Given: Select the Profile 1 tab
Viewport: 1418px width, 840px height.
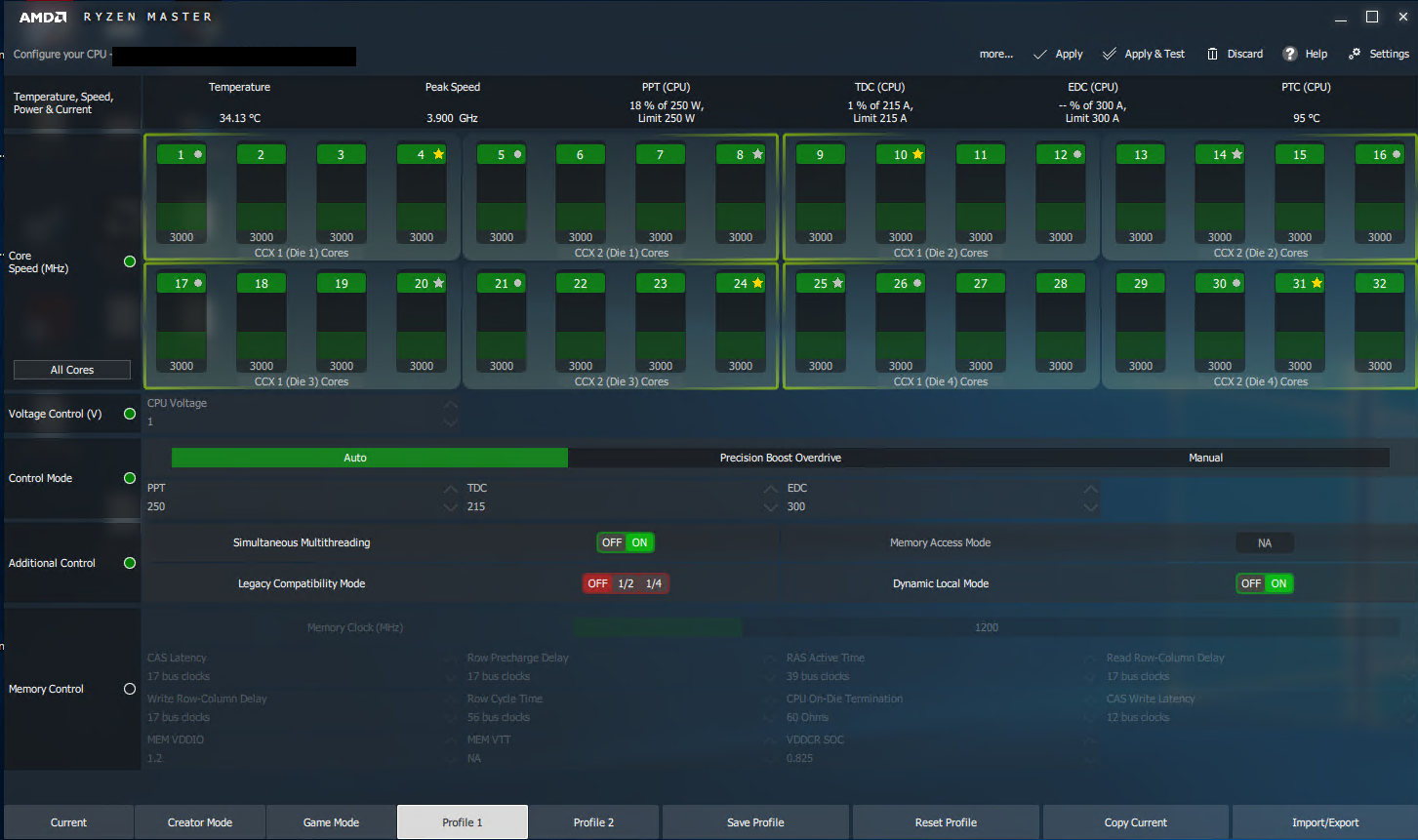Looking at the screenshot, I should [463, 822].
